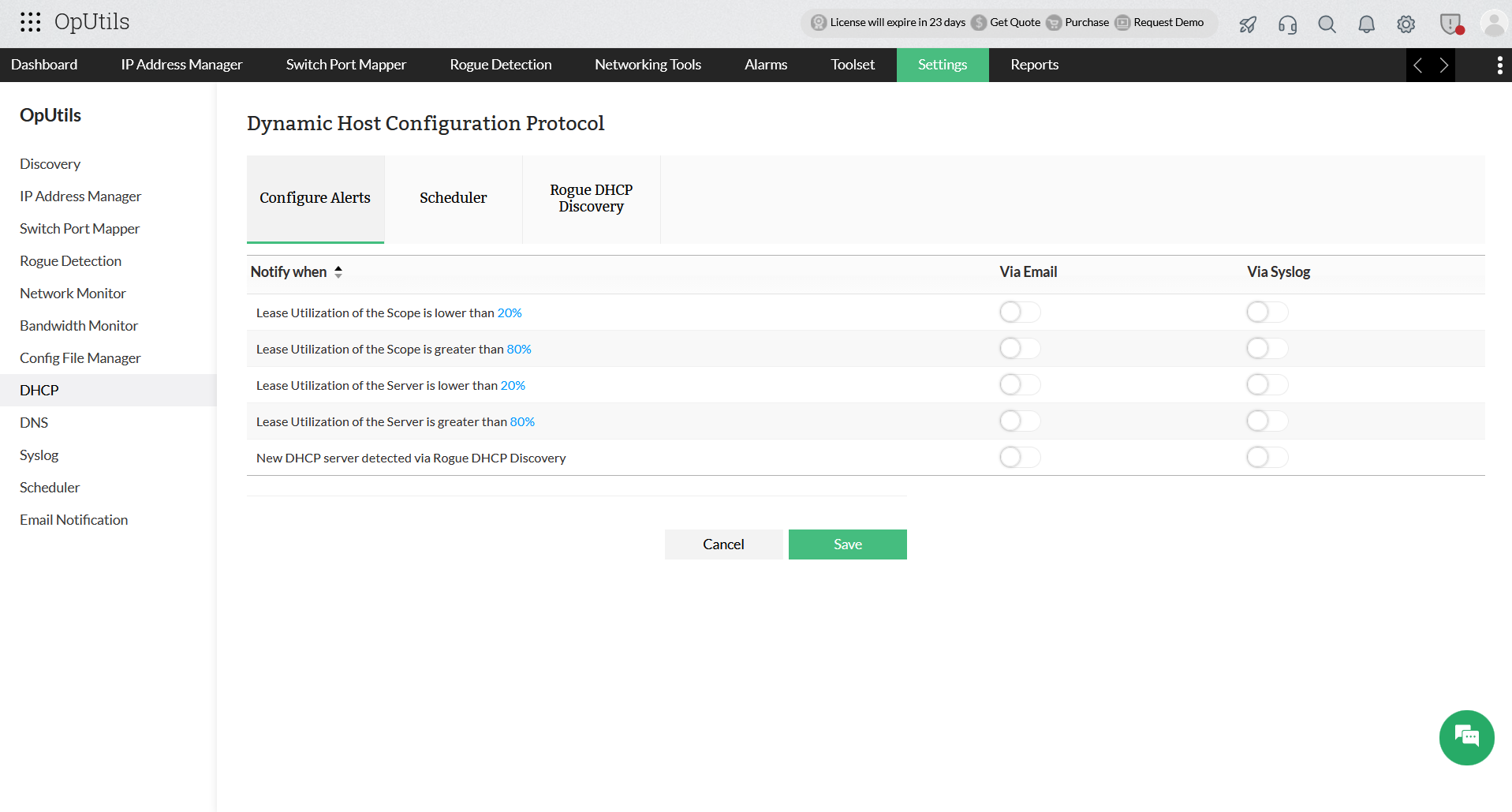Viewport: 1512px width, 812px height.
Task: Open the shield alert icon
Action: 1451,24
